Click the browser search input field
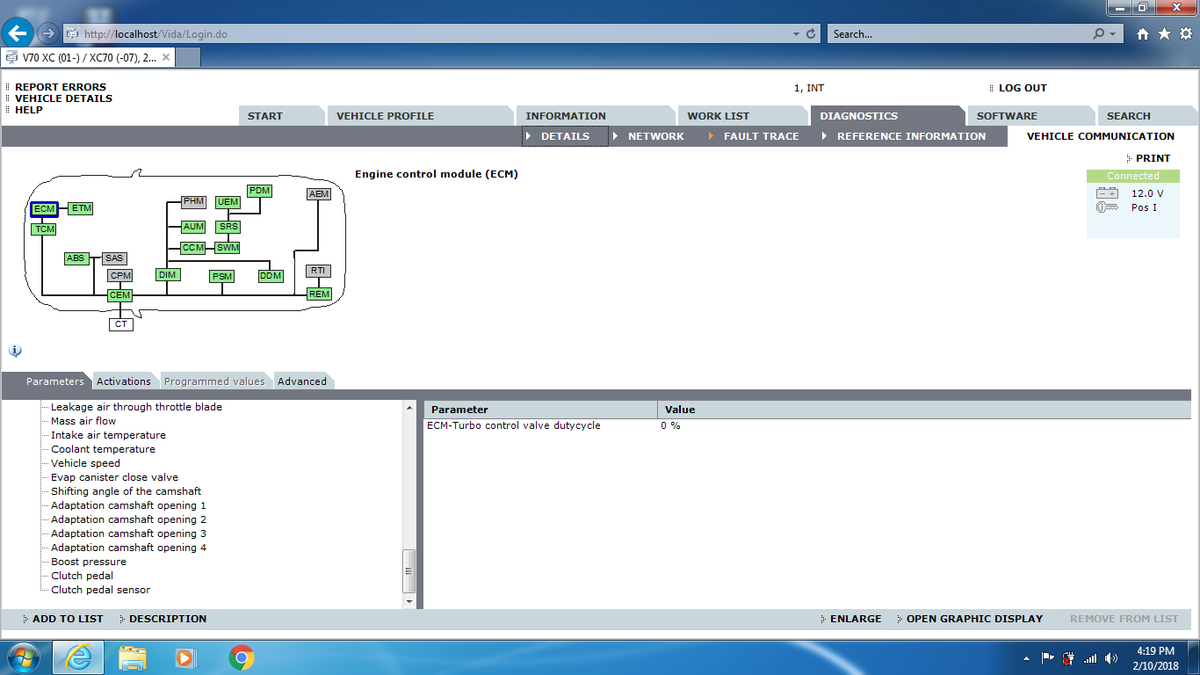 960,34
